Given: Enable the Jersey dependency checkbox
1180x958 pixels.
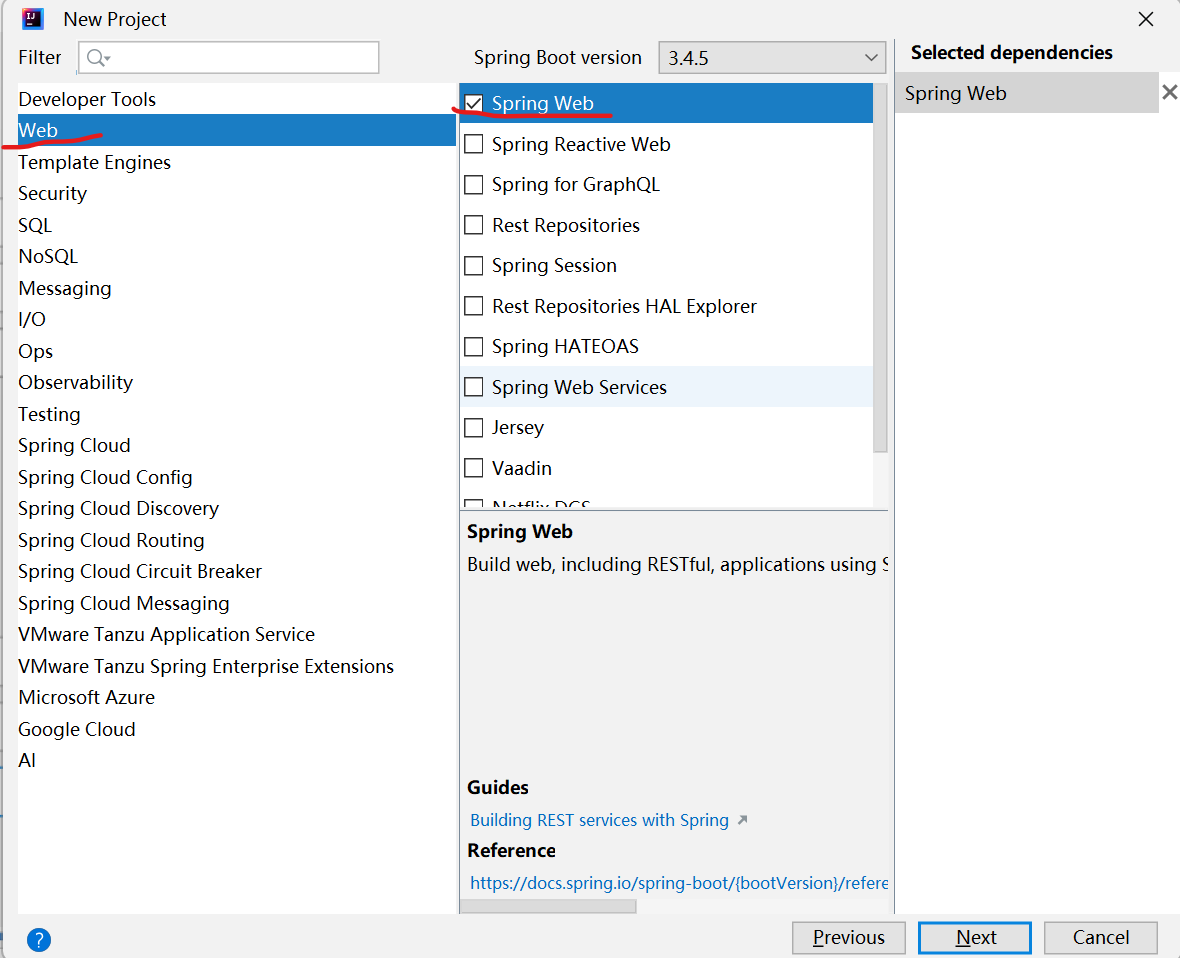Looking at the screenshot, I should (473, 427).
